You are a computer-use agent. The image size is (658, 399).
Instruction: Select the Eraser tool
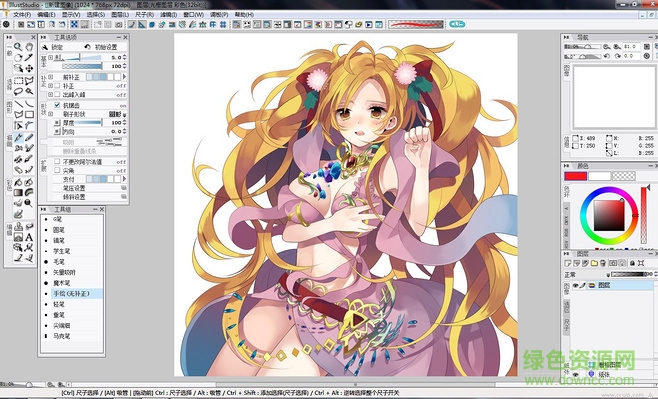18,170
